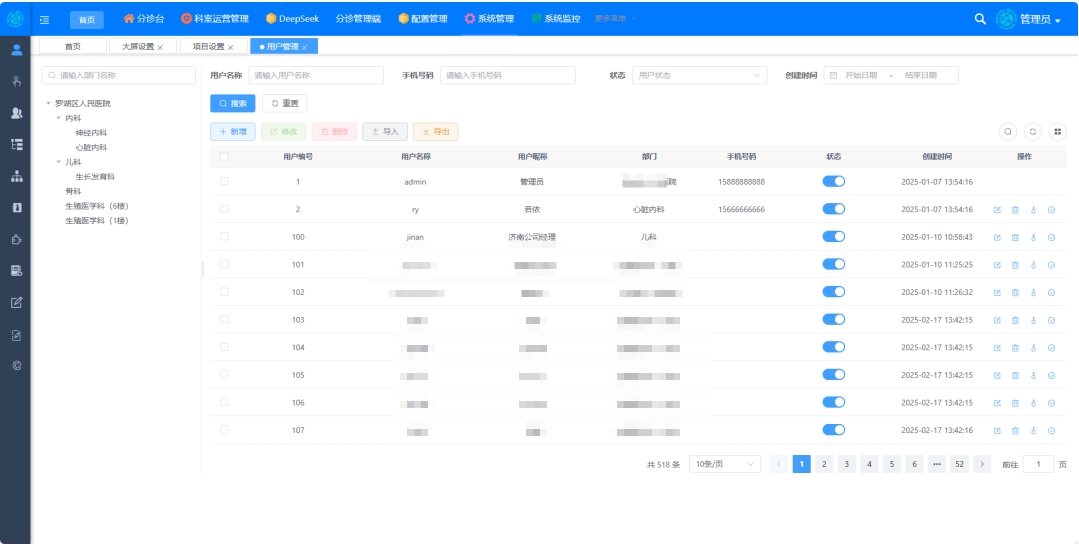Viewport: 1079px width, 556px height.
Task: Open the 系统管理 top menu
Action: pos(490,19)
